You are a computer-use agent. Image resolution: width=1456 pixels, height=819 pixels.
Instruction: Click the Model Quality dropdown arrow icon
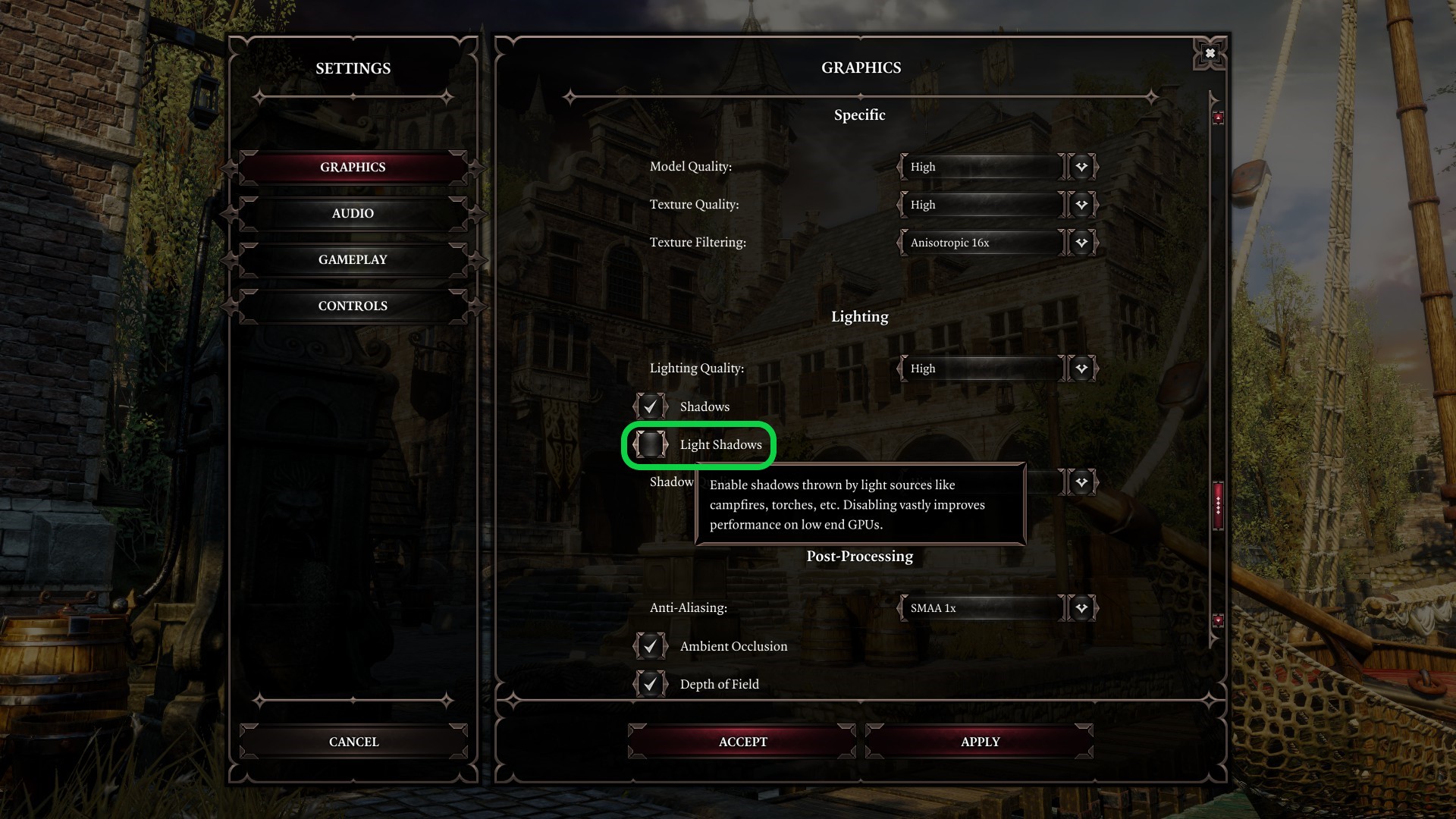pyautogui.click(x=1081, y=167)
